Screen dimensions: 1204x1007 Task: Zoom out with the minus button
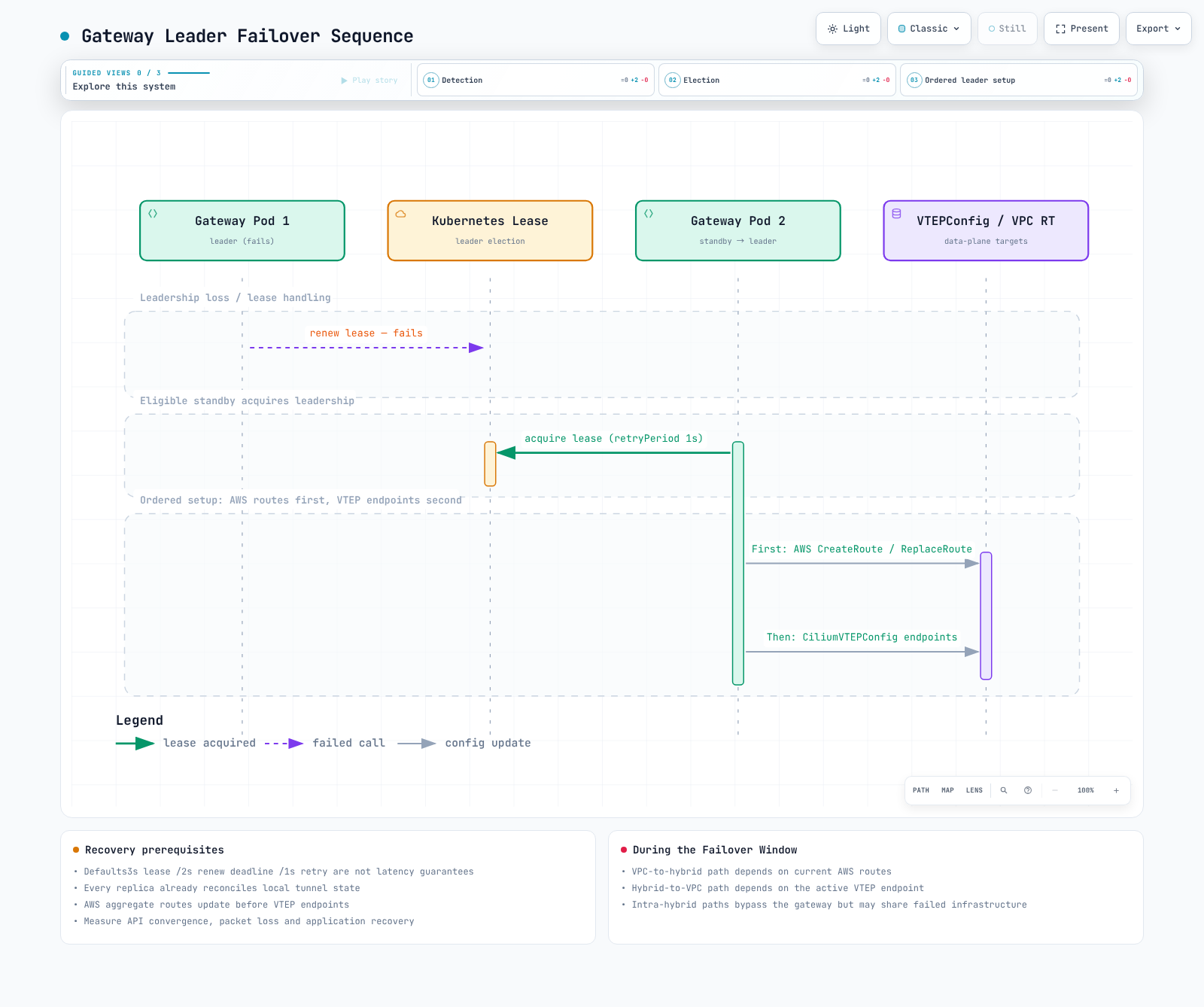[1055, 790]
